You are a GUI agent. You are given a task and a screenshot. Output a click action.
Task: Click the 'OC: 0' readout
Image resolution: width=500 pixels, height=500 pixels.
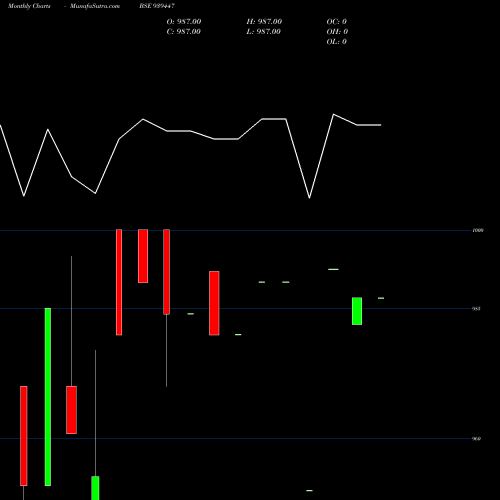[336, 22]
